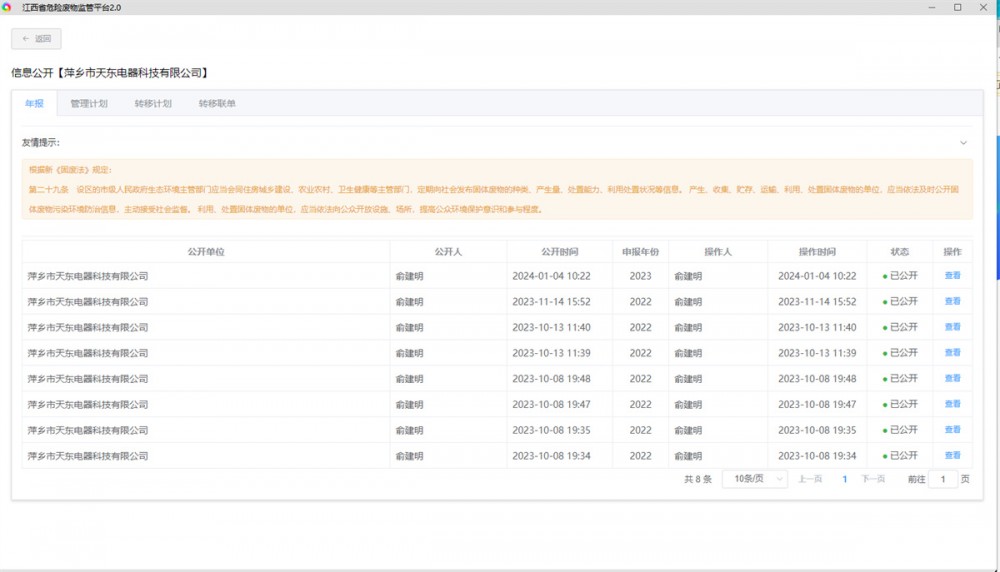
Task: Click the 返回 back button
Action: (36, 39)
